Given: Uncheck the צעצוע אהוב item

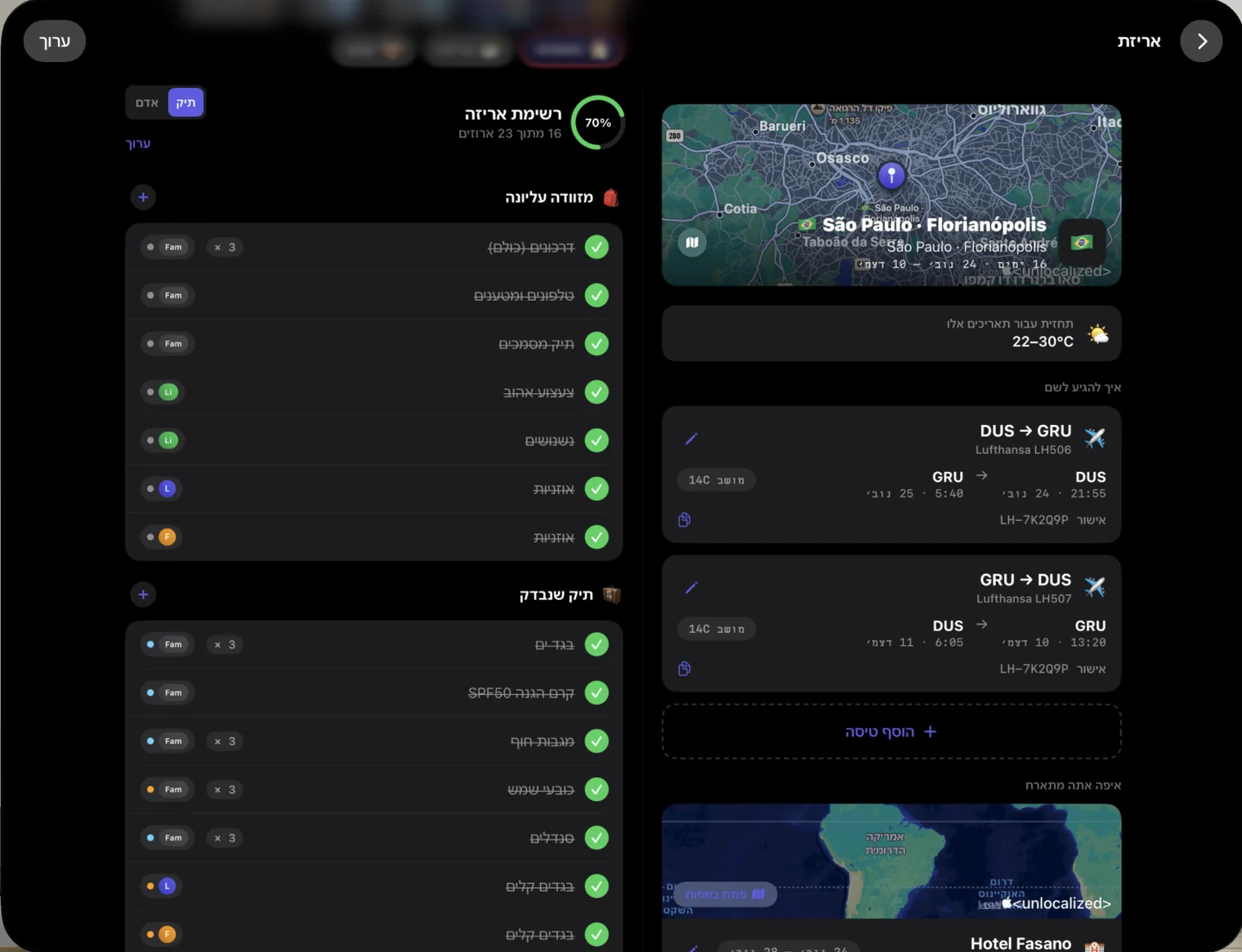Looking at the screenshot, I should [x=597, y=392].
